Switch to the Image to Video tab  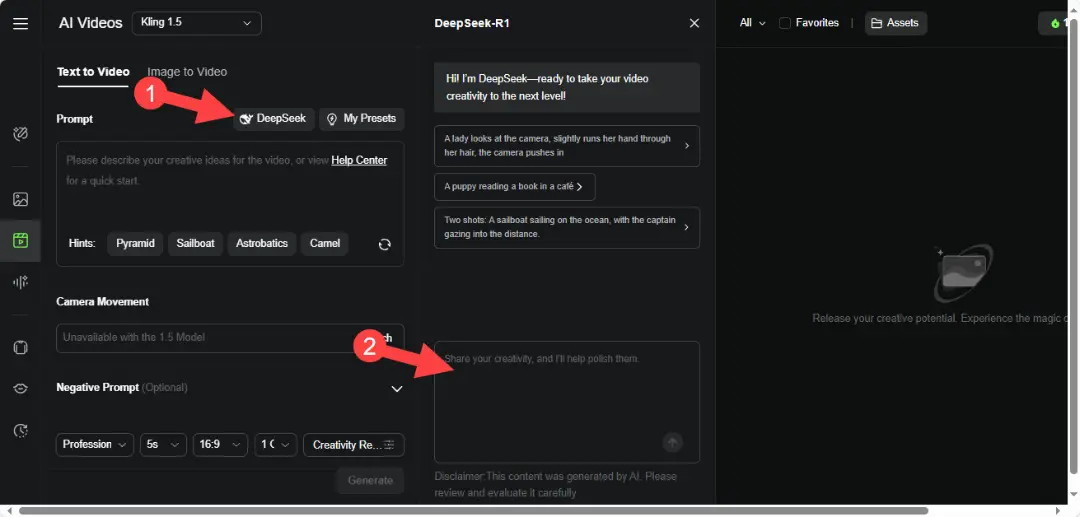(187, 72)
